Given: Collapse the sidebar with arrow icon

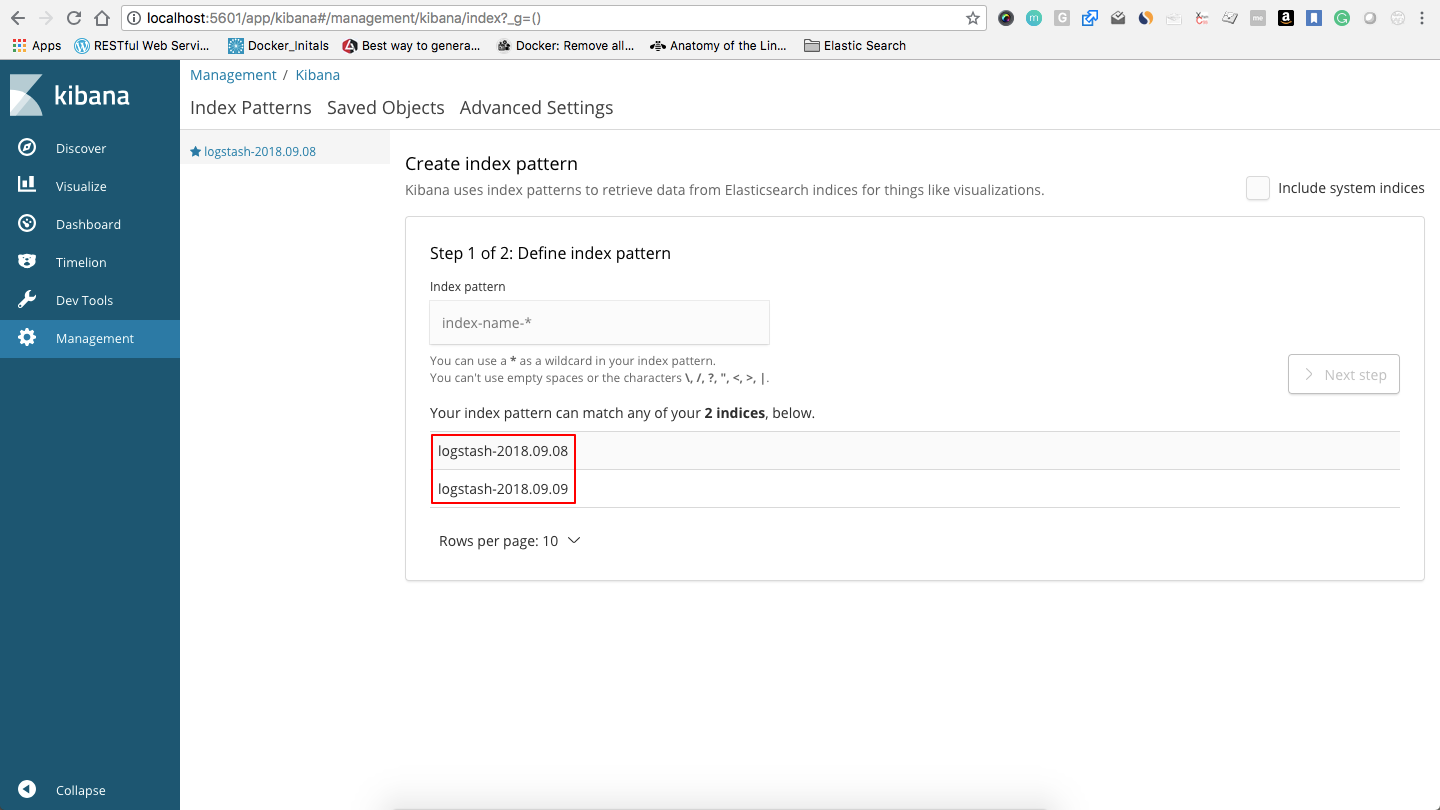Looking at the screenshot, I should [x=27, y=790].
